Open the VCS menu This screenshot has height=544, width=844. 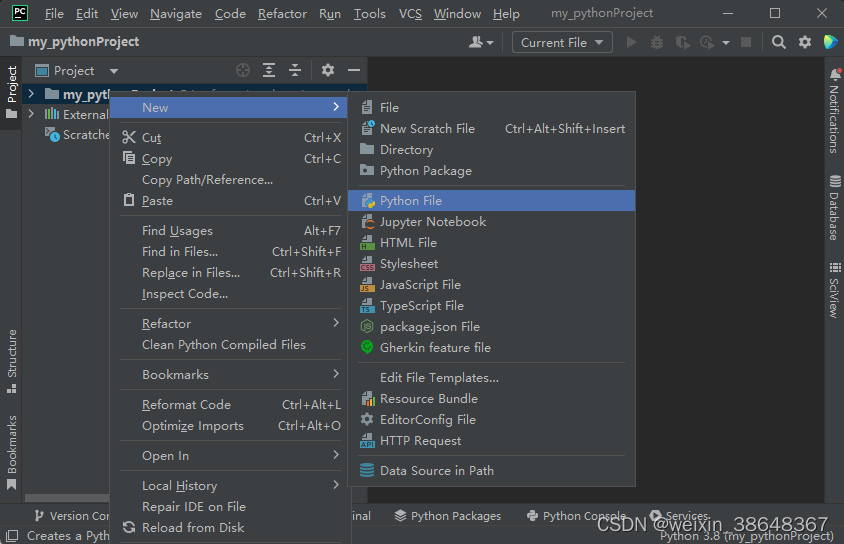coord(410,13)
